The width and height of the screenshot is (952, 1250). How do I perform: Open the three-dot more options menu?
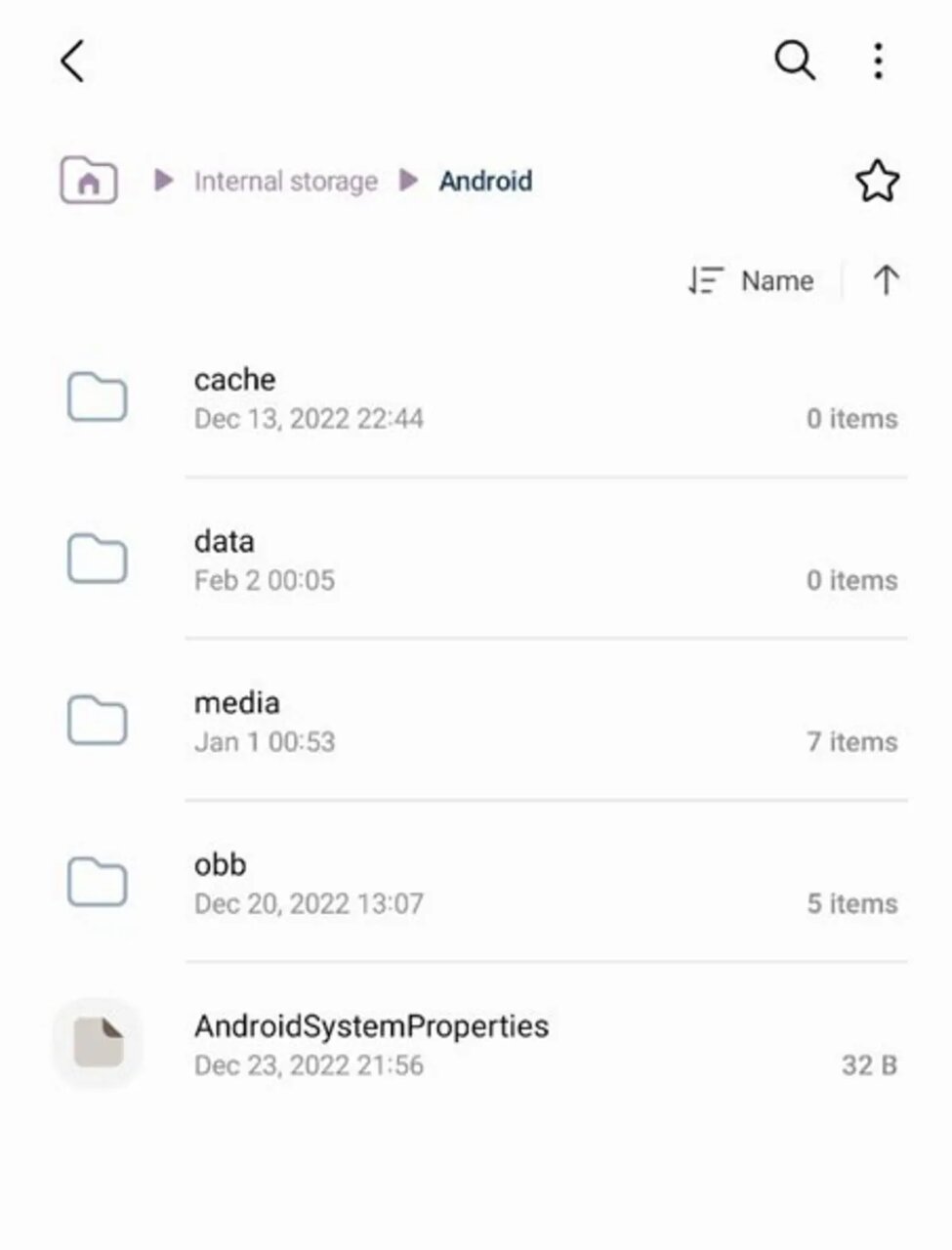pyautogui.click(x=879, y=61)
